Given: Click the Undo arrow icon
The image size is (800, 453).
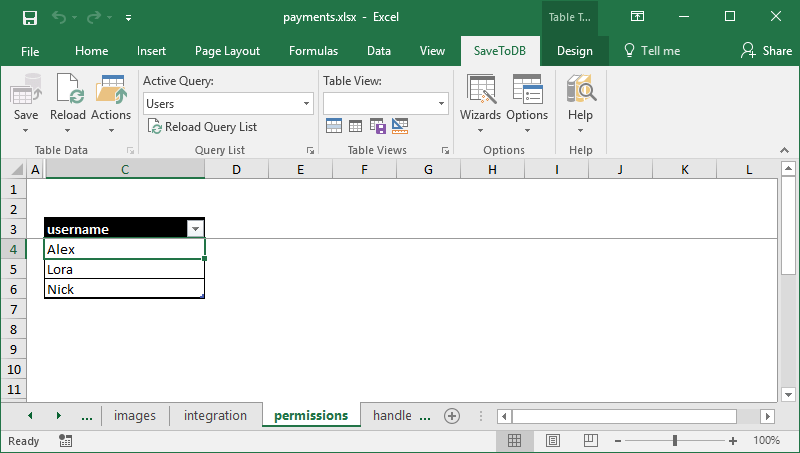Looking at the screenshot, I should pos(59,18).
